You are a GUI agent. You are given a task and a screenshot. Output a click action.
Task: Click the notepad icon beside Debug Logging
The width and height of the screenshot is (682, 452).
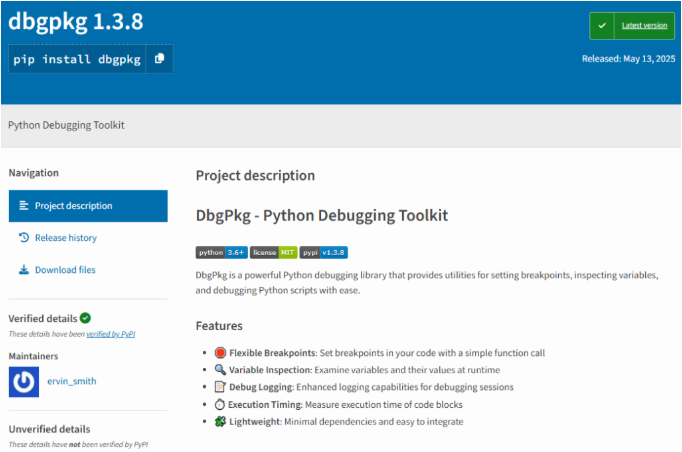(x=221, y=387)
